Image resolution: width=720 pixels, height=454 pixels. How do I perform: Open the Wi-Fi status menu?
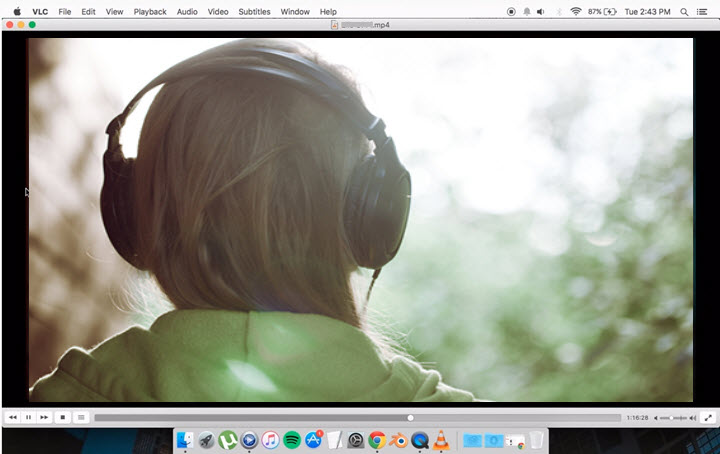[576, 12]
